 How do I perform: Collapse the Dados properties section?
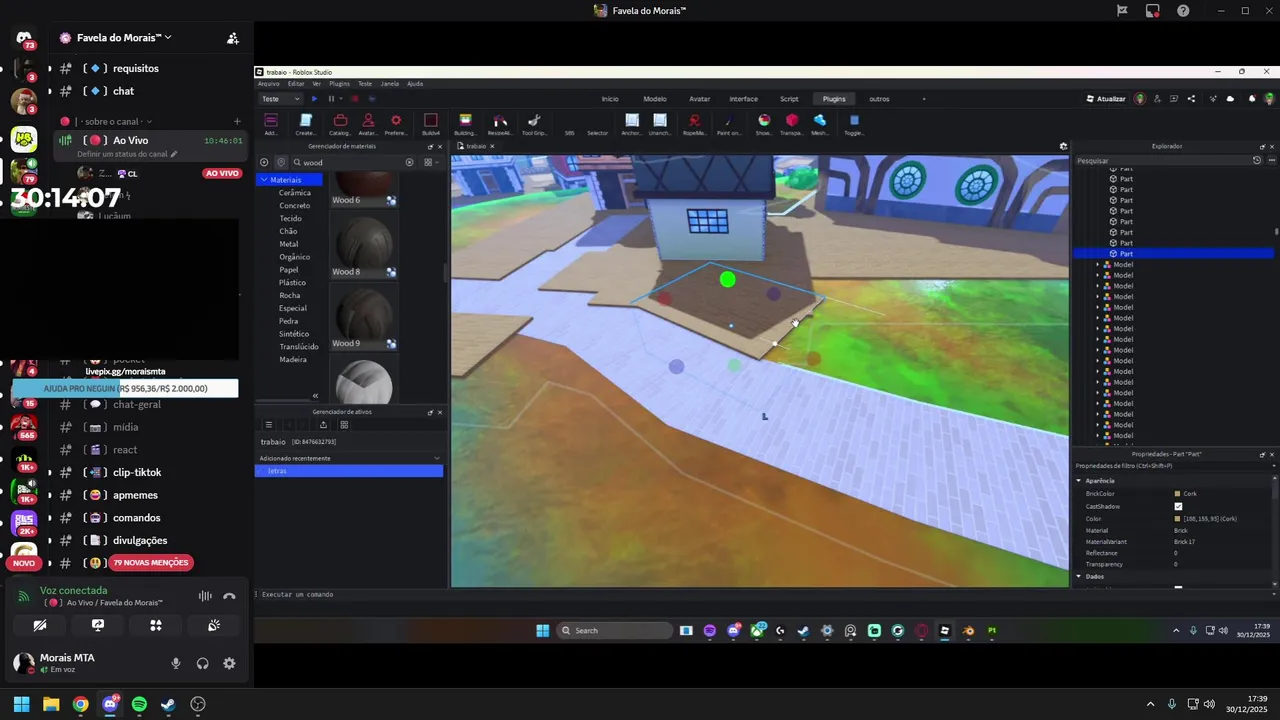(1079, 576)
